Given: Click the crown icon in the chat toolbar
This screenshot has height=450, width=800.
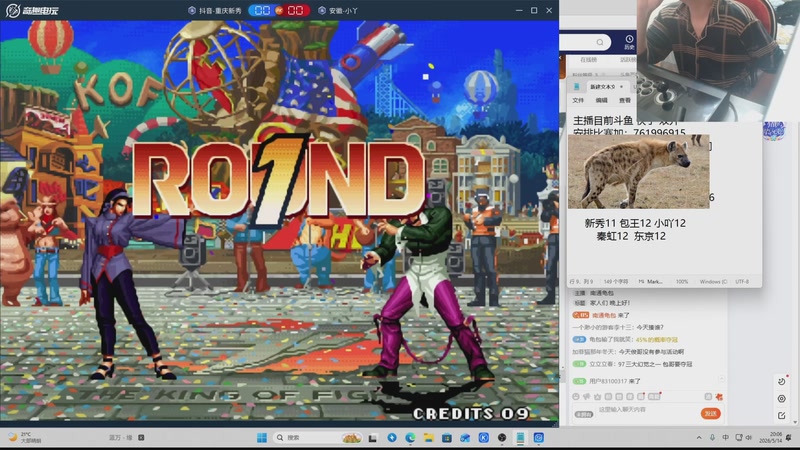Looking at the screenshot, I should 597,396.
